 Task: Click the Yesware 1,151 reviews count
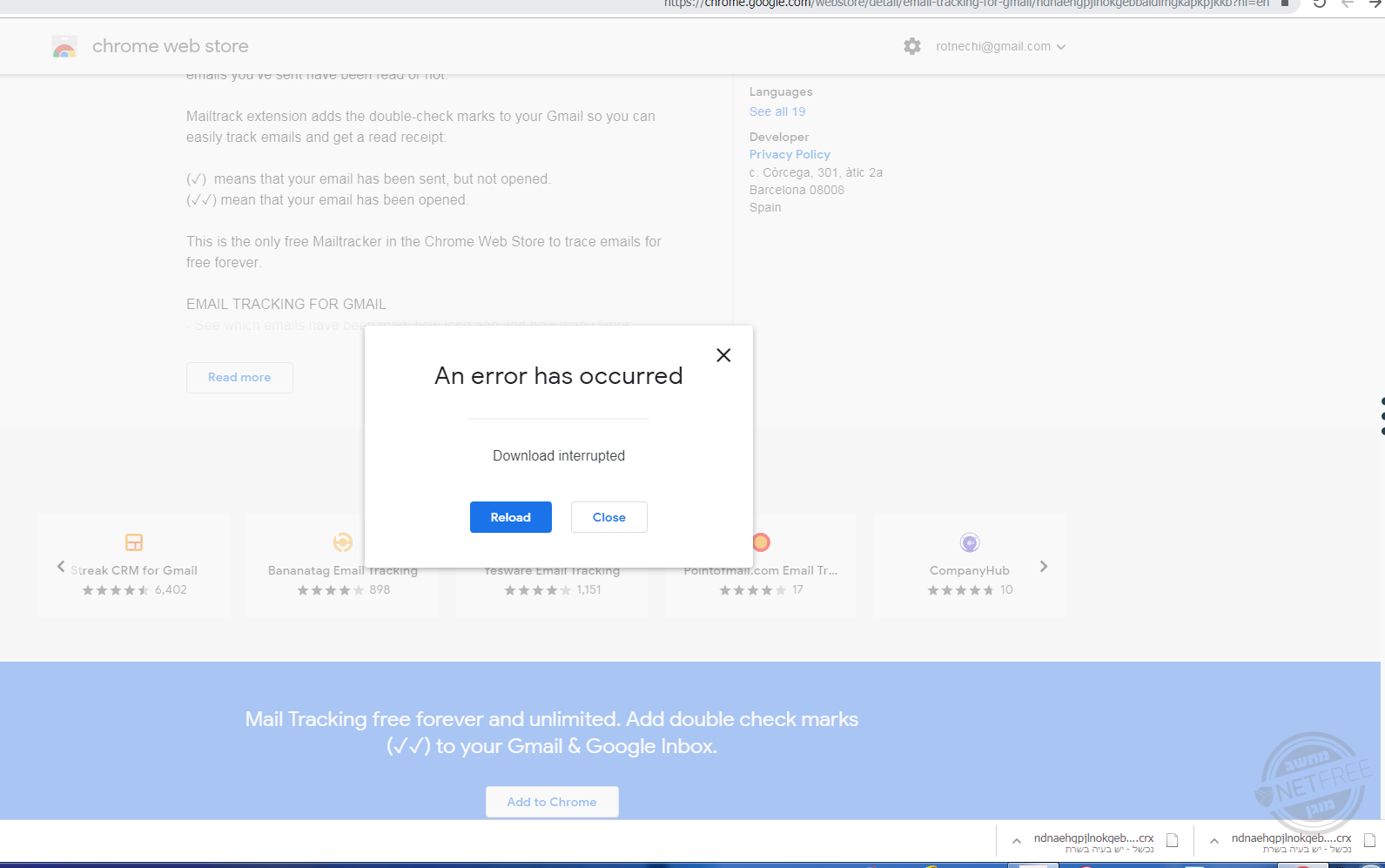(589, 590)
